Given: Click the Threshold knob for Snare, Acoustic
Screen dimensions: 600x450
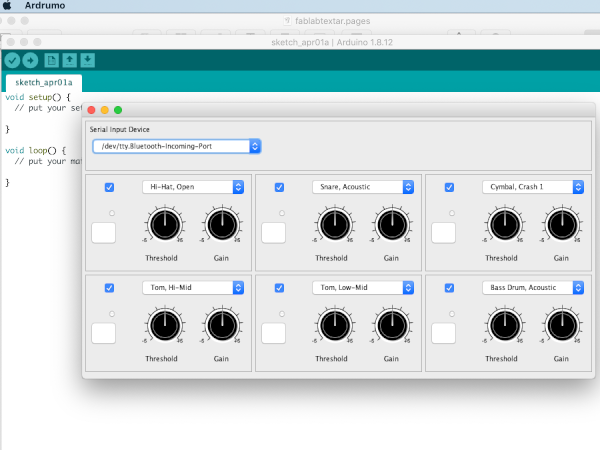Looking at the screenshot, I should (335, 225).
